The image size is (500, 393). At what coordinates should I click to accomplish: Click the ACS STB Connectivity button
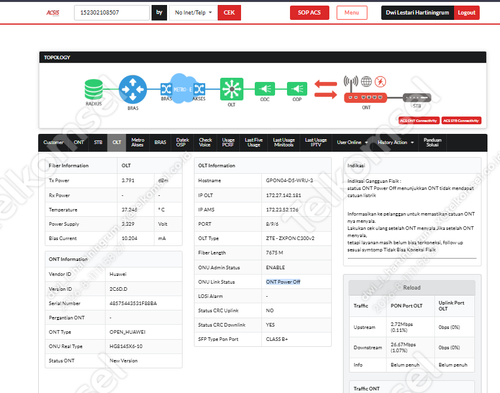[461, 121]
